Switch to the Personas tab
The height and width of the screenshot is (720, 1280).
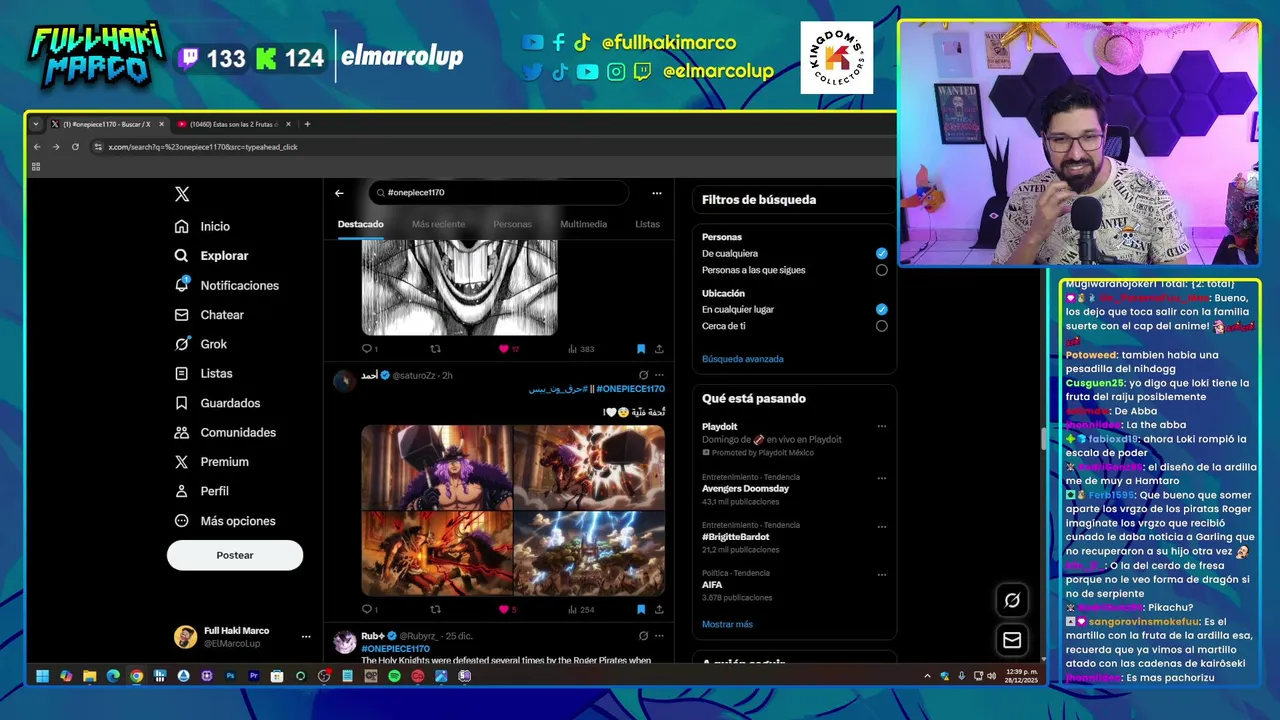point(512,224)
